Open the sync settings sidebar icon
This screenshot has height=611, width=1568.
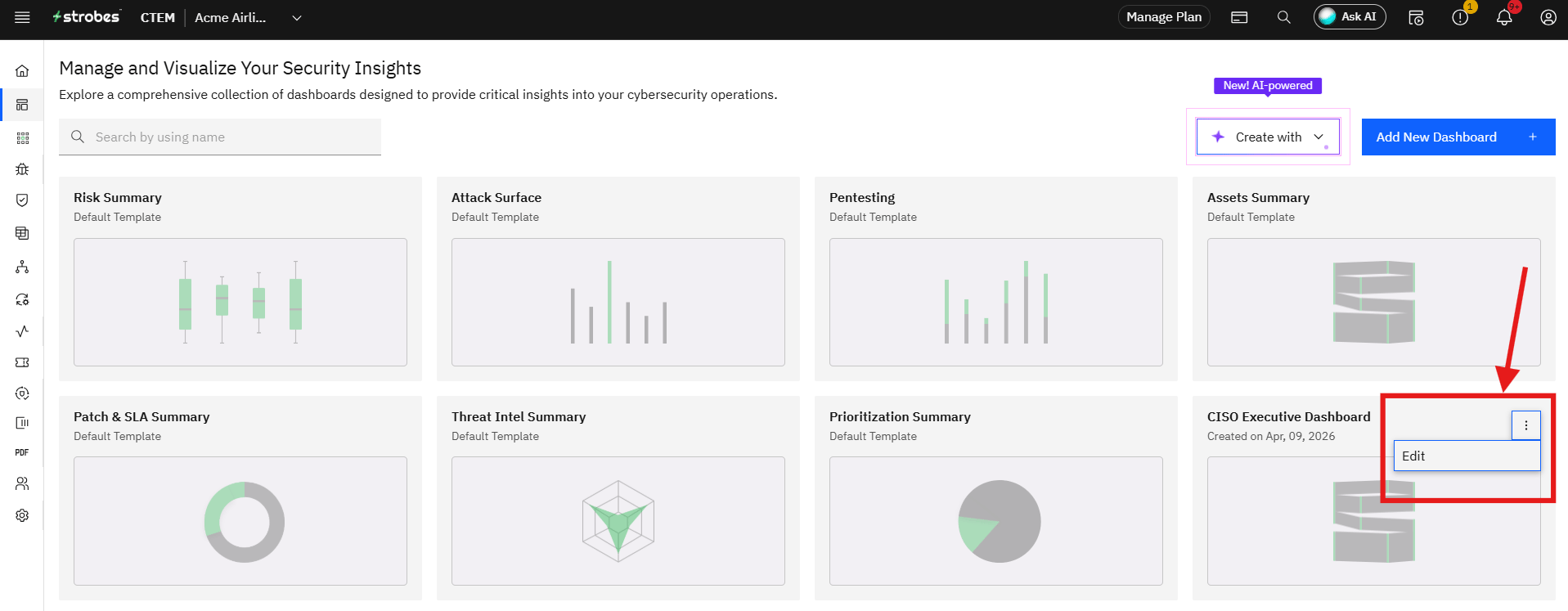[x=22, y=299]
